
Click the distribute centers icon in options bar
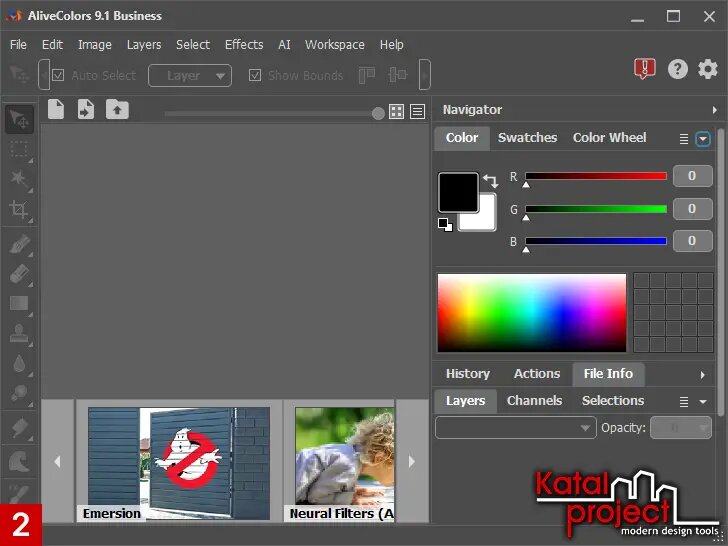pos(397,75)
